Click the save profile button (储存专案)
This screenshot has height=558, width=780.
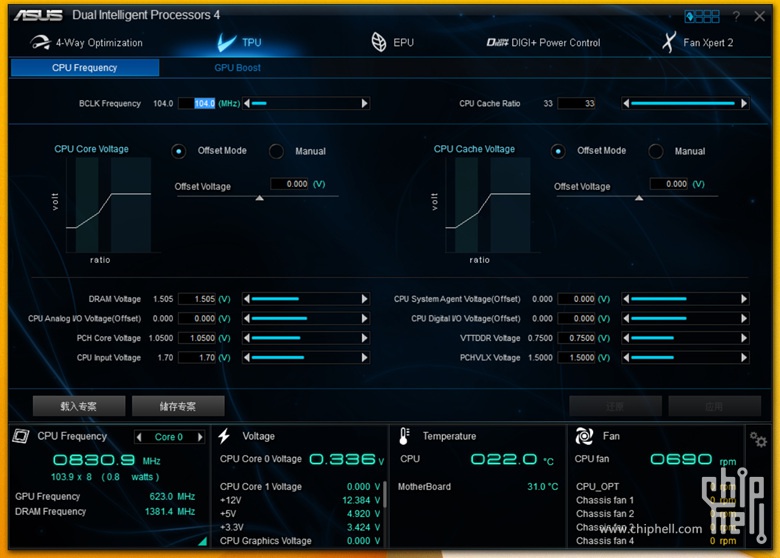(178, 406)
